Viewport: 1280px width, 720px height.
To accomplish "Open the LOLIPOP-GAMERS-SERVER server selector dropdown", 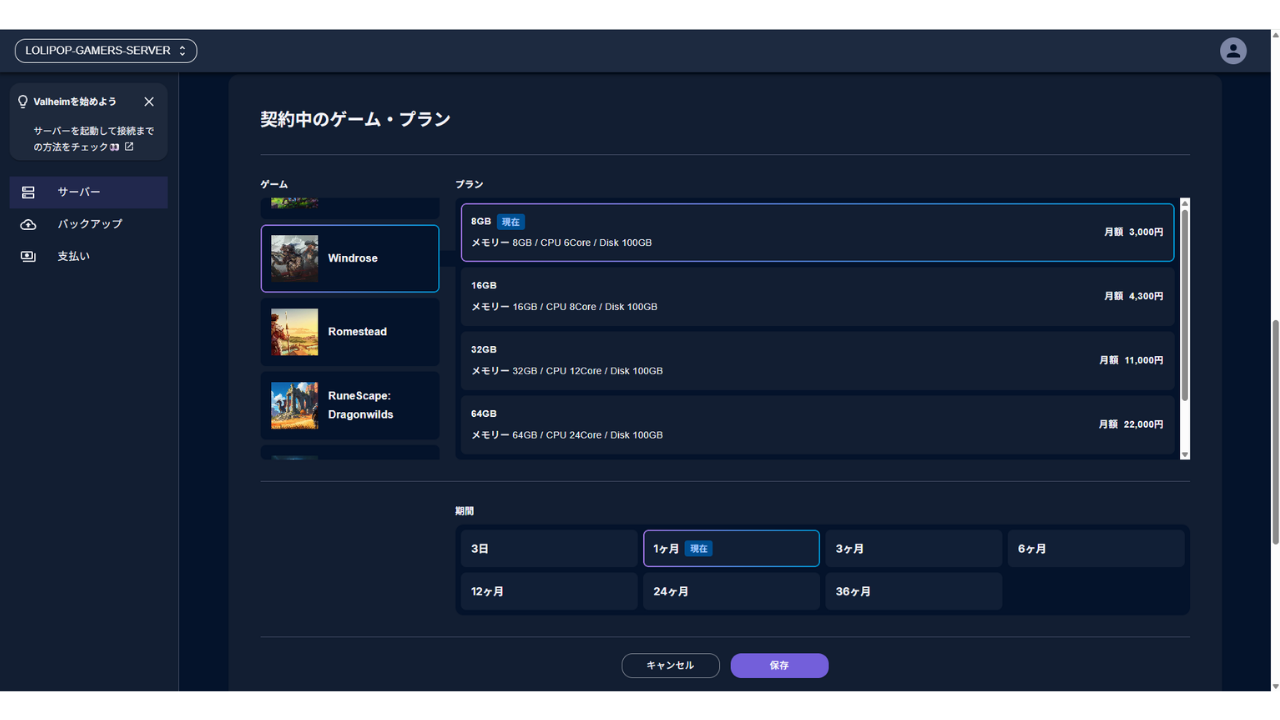I will coord(106,51).
